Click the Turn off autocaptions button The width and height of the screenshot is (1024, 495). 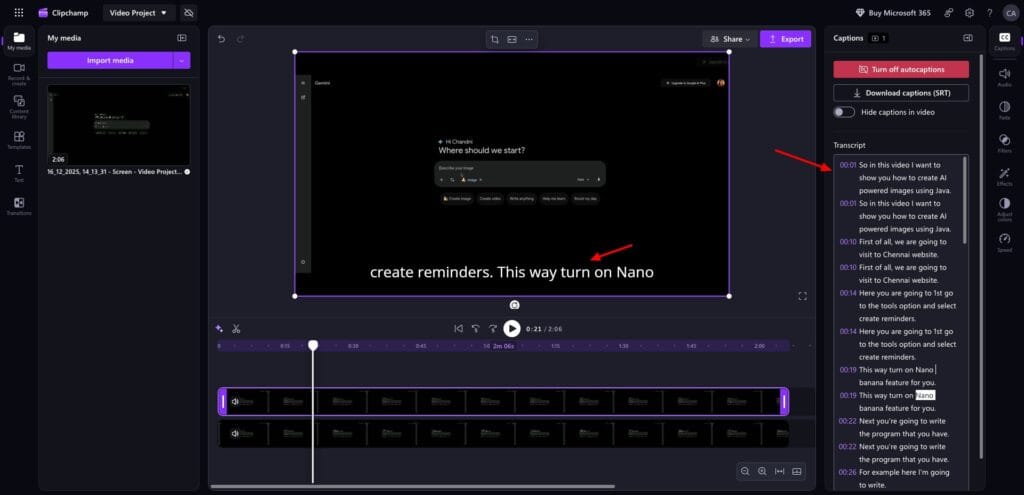(x=900, y=69)
